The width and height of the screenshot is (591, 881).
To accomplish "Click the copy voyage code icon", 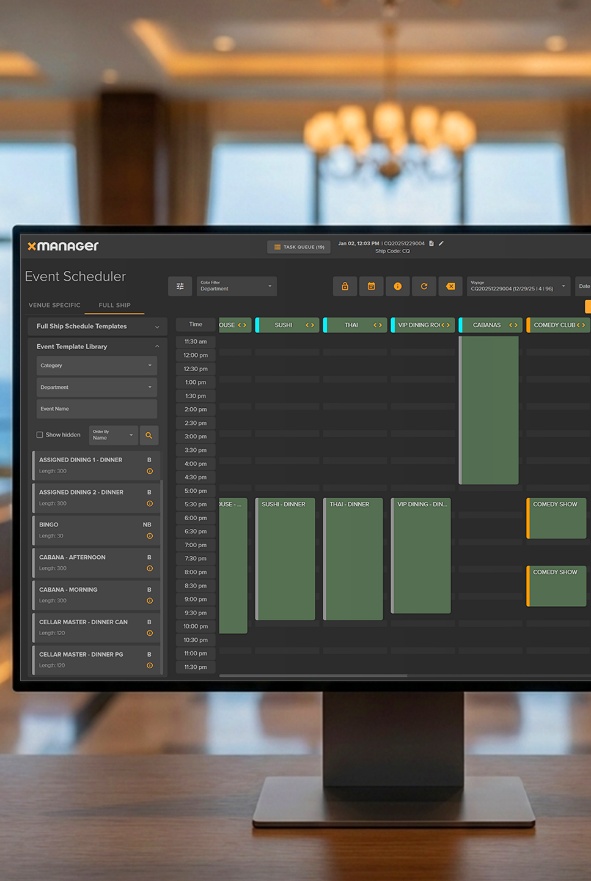I will tap(431, 243).
